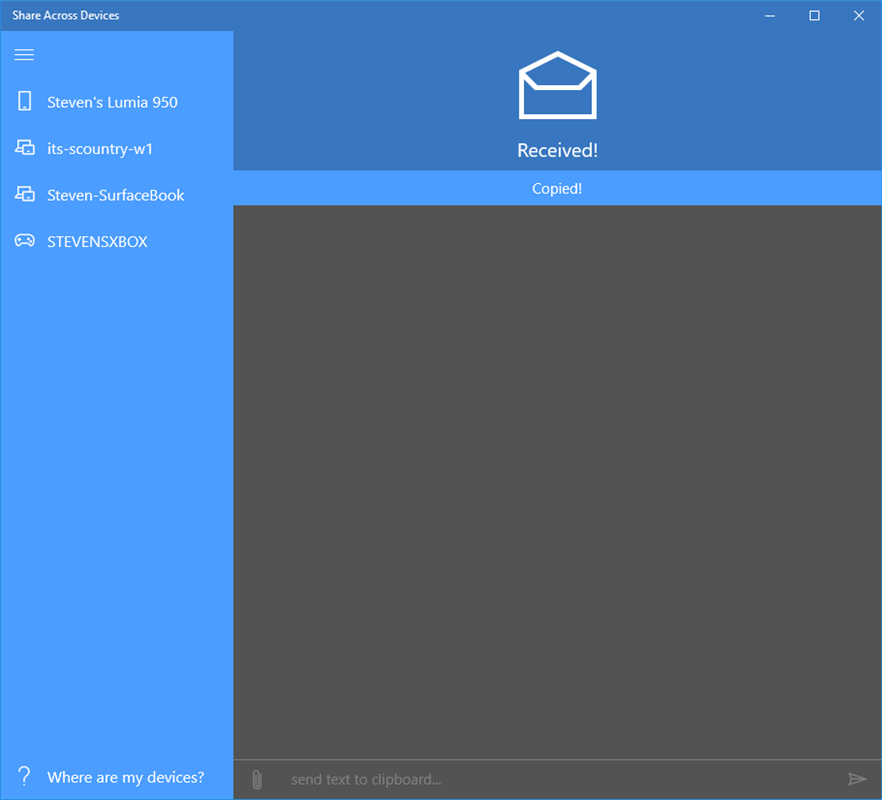The image size is (882, 800).
Task: Choose Steven-SurfaceBook as the target device
Action: tap(117, 194)
